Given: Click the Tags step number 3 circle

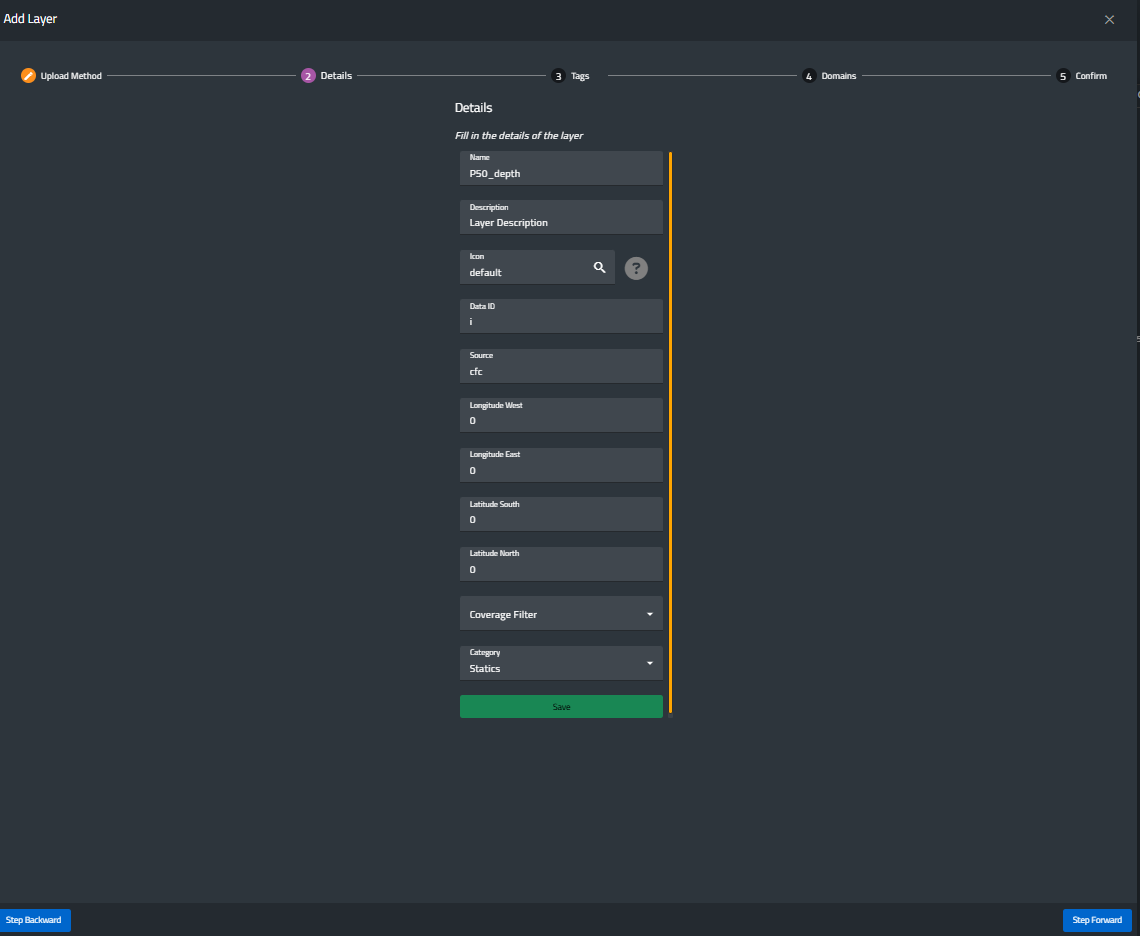Looking at the screenshot, I should (558, 76).
